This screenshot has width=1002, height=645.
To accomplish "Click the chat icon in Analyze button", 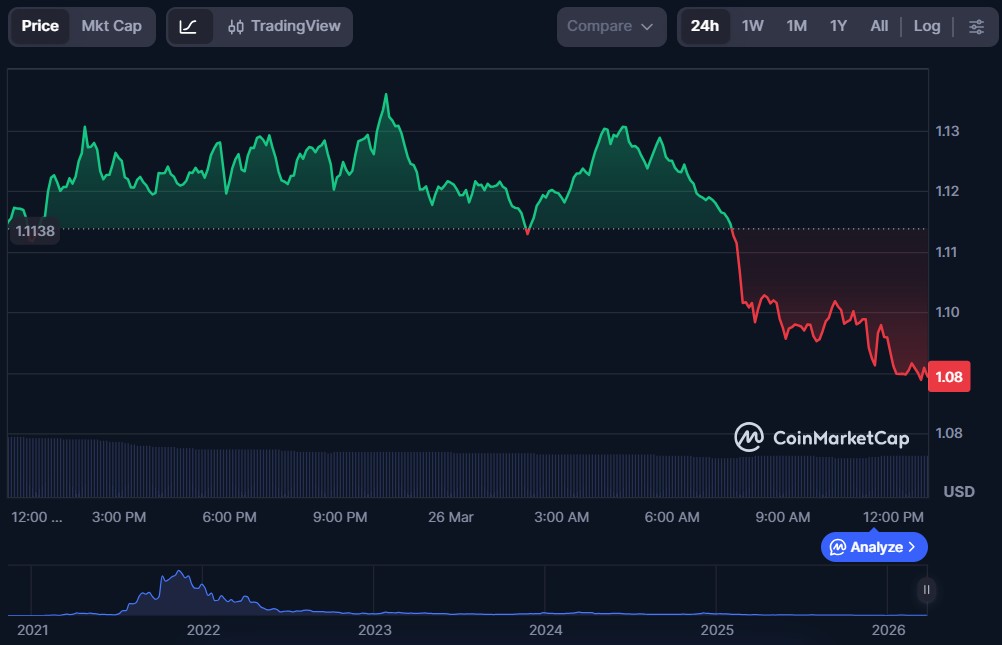I will 838,547.
